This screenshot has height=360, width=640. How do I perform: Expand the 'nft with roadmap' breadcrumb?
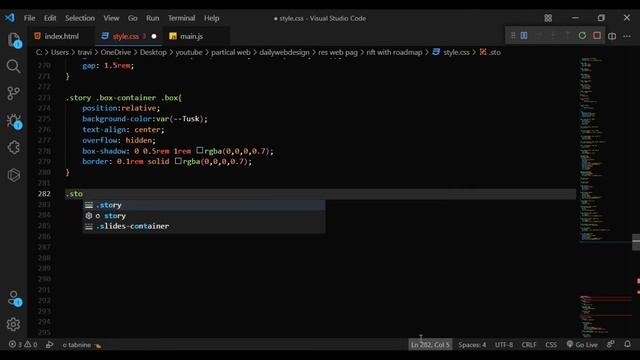pos(394,52)
